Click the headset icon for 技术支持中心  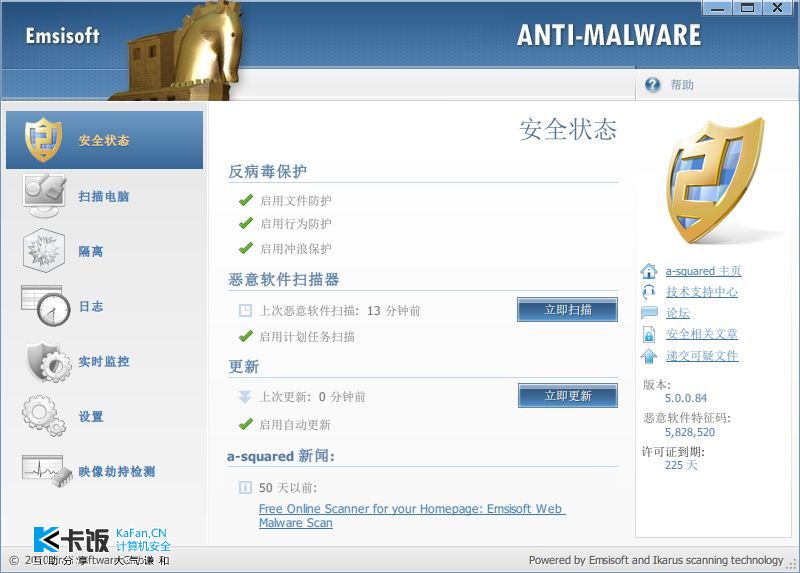pyautogui.click(x=649, y=292)
